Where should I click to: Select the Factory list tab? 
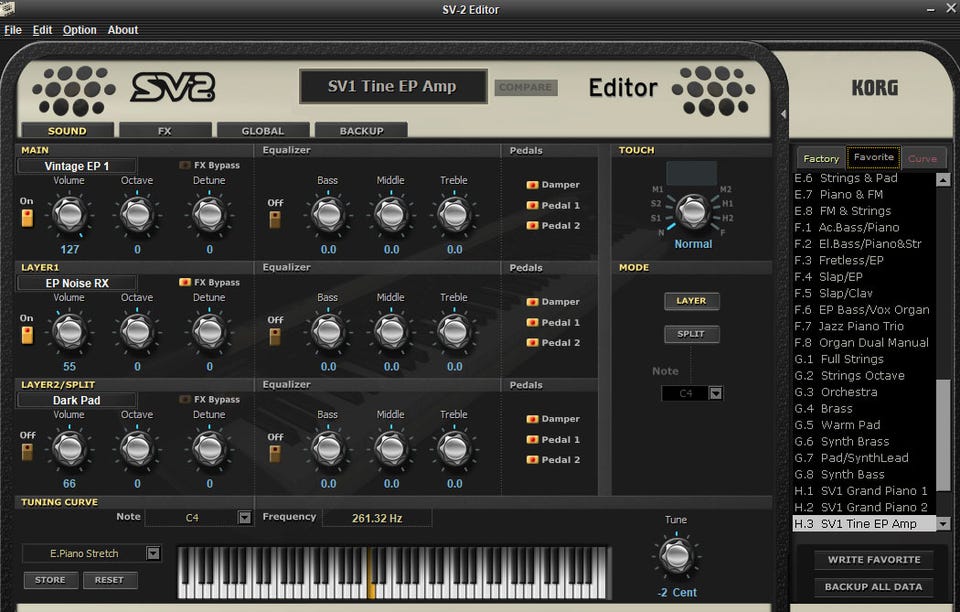tap(821, 159)
